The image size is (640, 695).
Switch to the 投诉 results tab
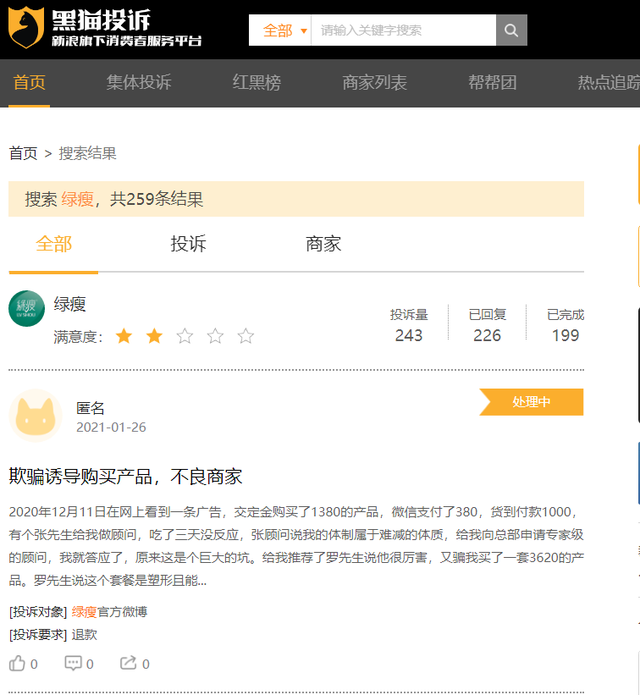click(x=188, y=244)
